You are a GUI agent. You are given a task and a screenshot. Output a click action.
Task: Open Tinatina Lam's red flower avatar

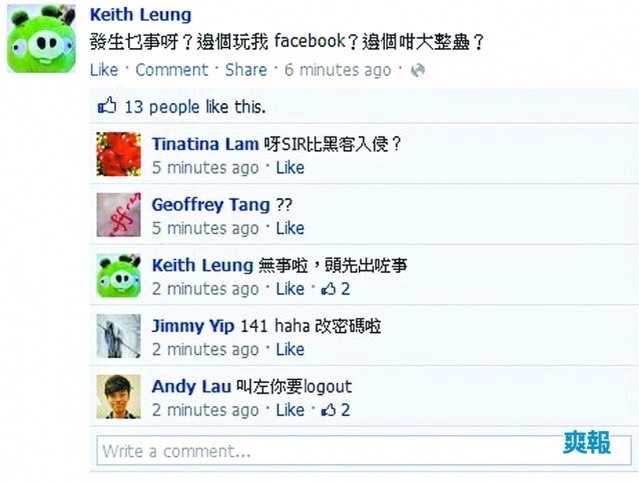point(119,154)
